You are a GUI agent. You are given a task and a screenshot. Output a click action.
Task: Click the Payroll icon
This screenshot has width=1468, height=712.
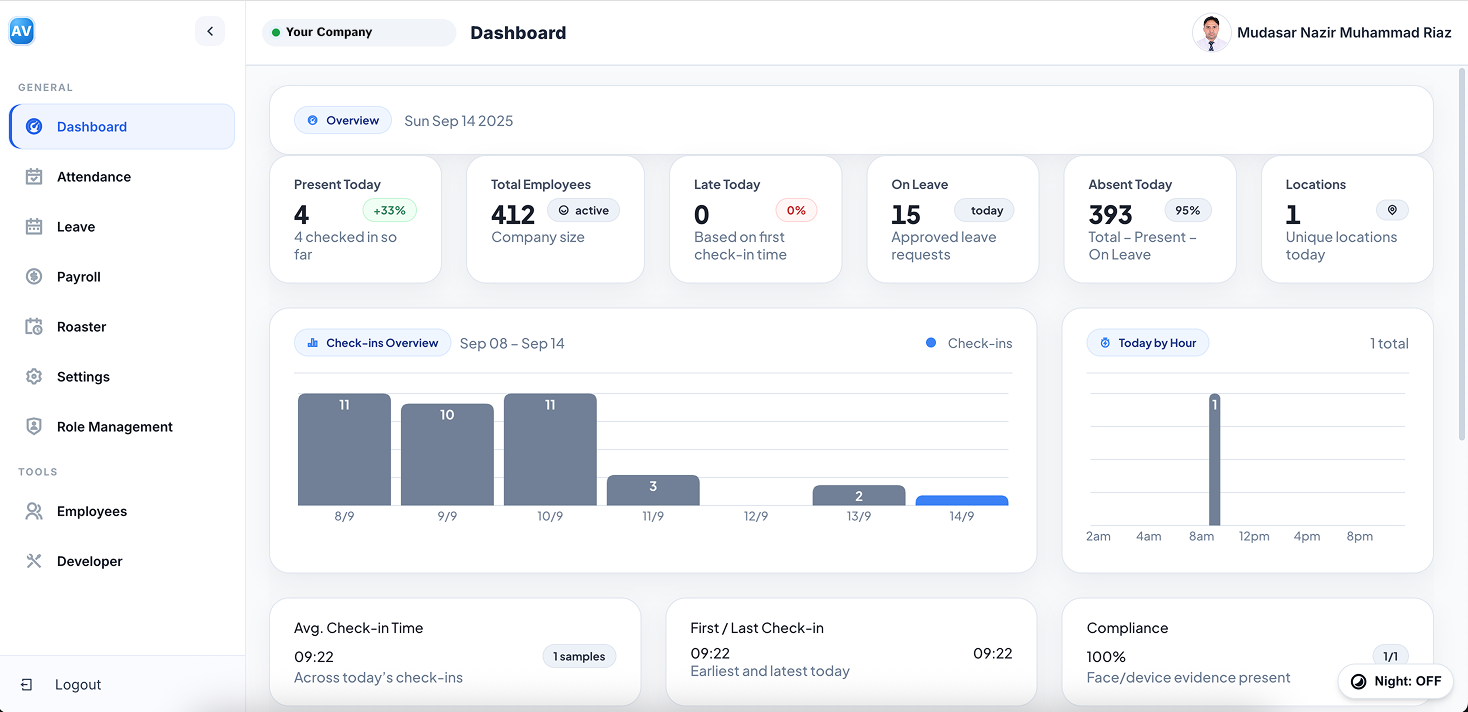pos(34,276)
